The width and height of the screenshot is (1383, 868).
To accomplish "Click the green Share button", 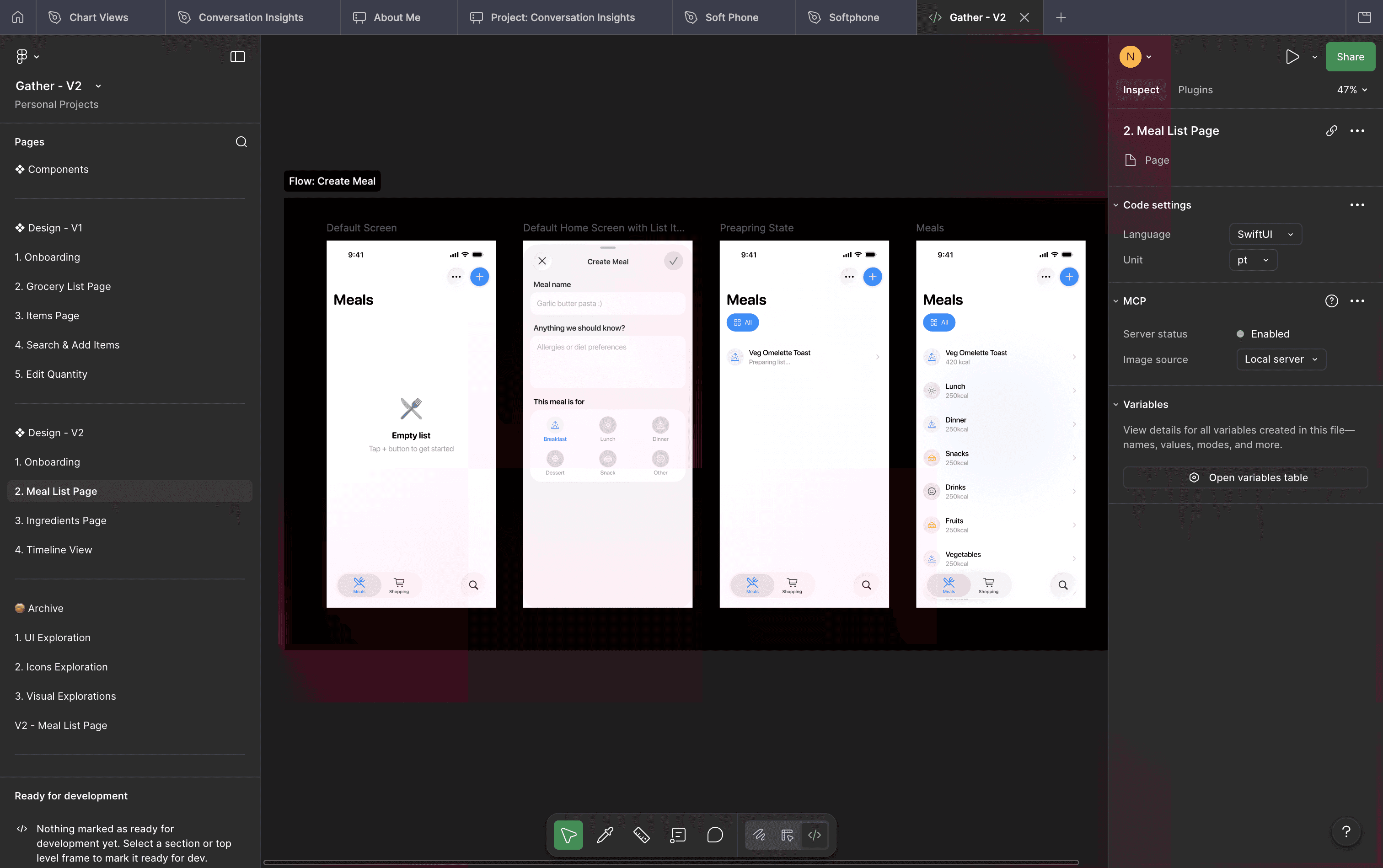I will (x=1350, y=57).
